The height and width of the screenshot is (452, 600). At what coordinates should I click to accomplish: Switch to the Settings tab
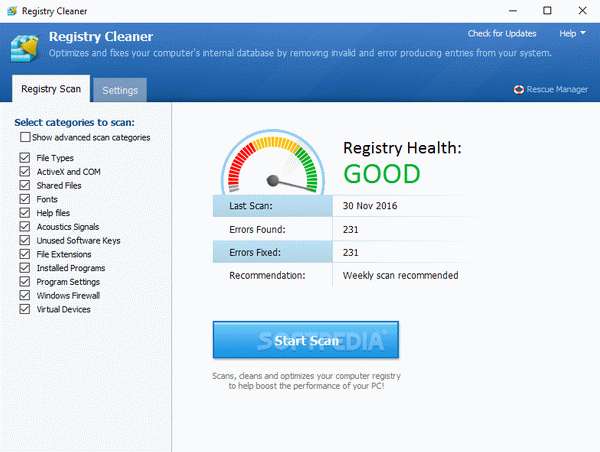[x=120, y=90]
